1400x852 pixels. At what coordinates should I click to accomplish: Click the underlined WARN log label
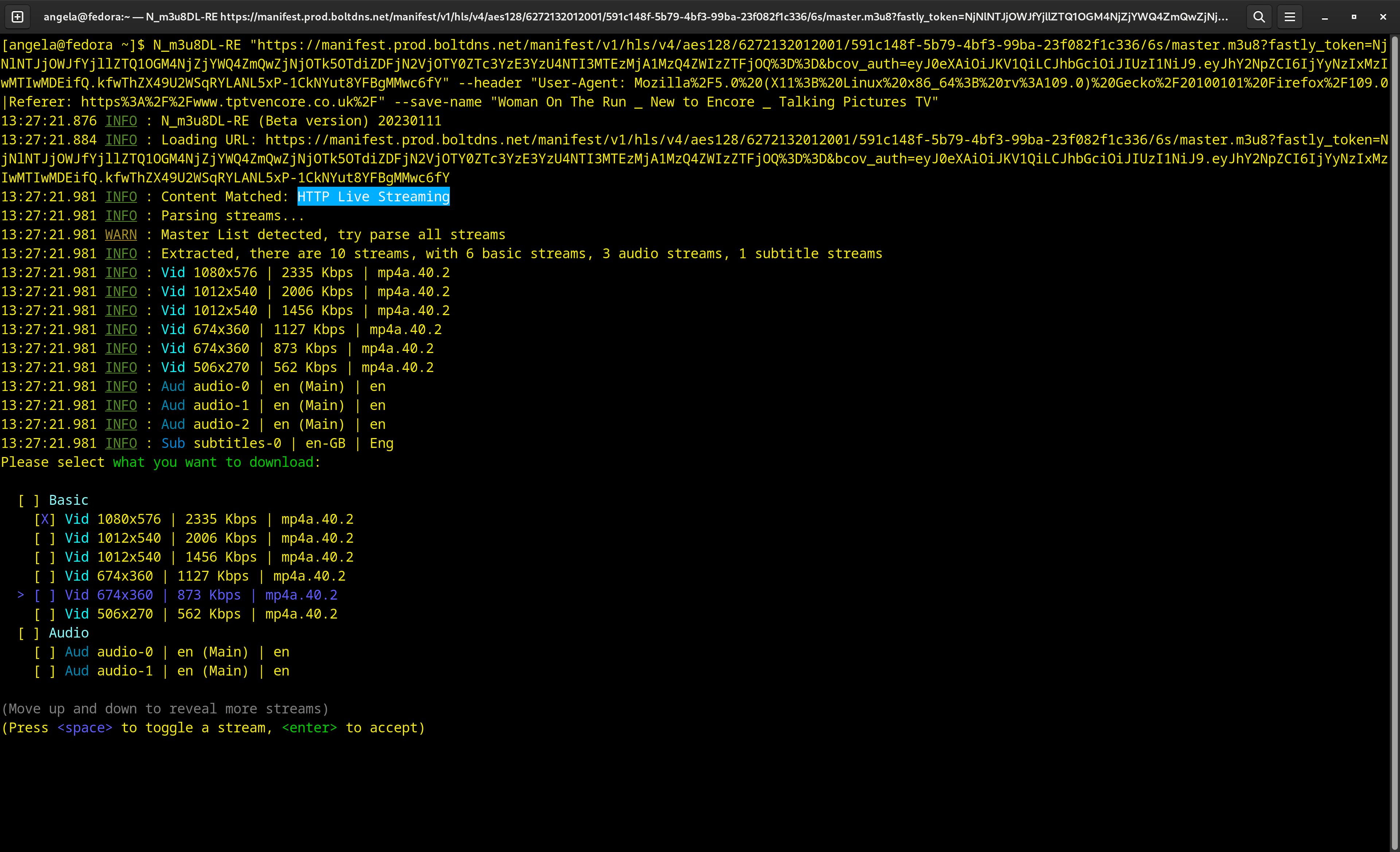click(120, 235)
